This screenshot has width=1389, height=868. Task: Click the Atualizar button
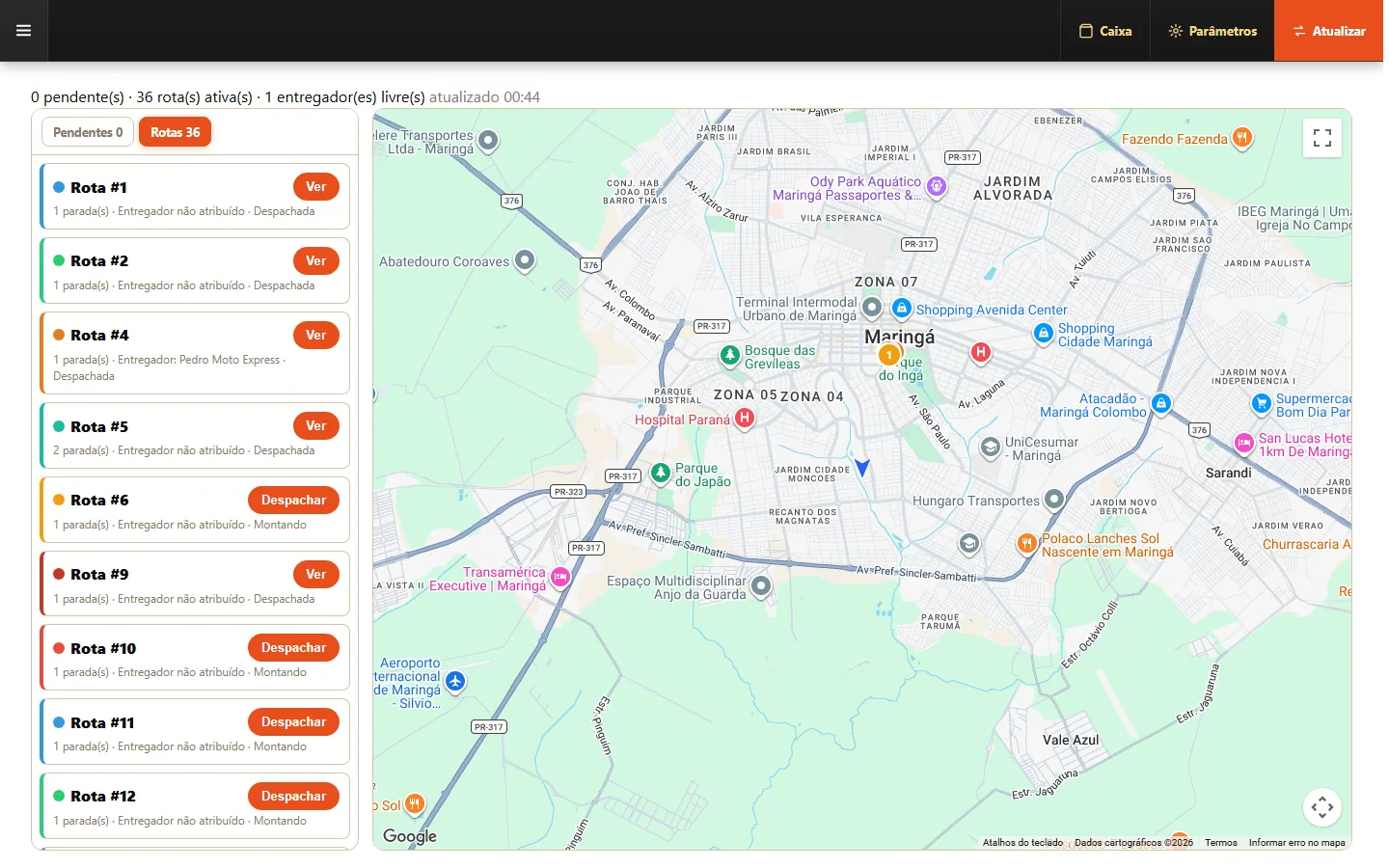point(1329,31)
